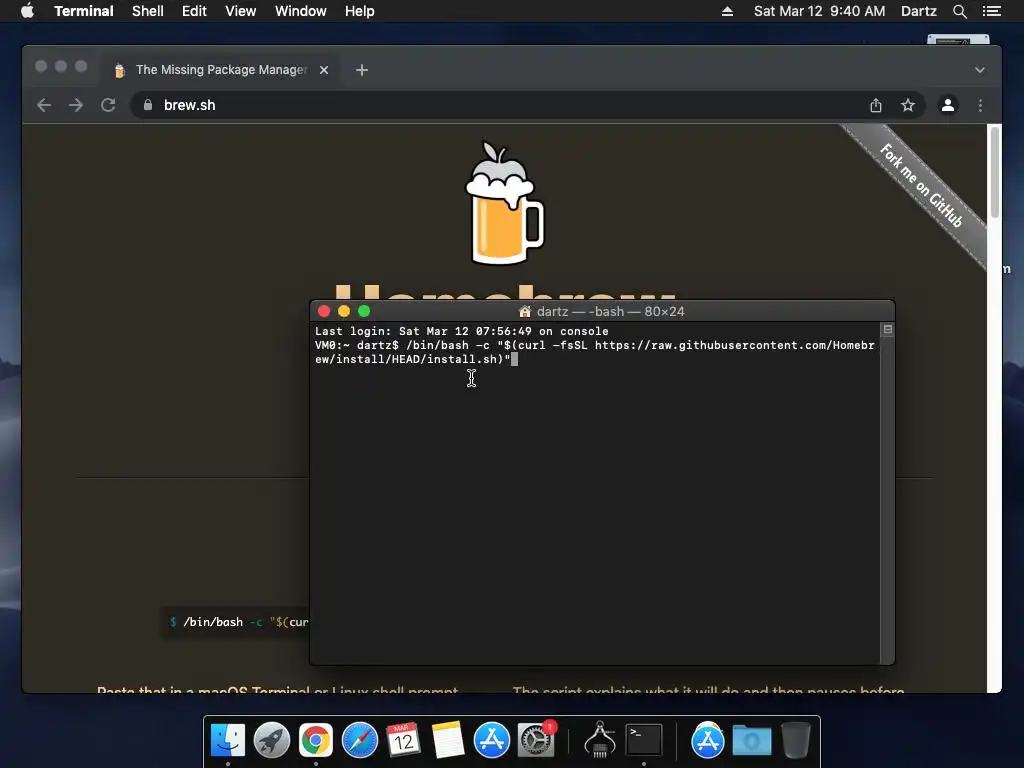The height and width of the screenshot is (768, 1024).
Task: Open the Downloads folder in Dock
Action: pyautogui.click(x=752, y=740)
